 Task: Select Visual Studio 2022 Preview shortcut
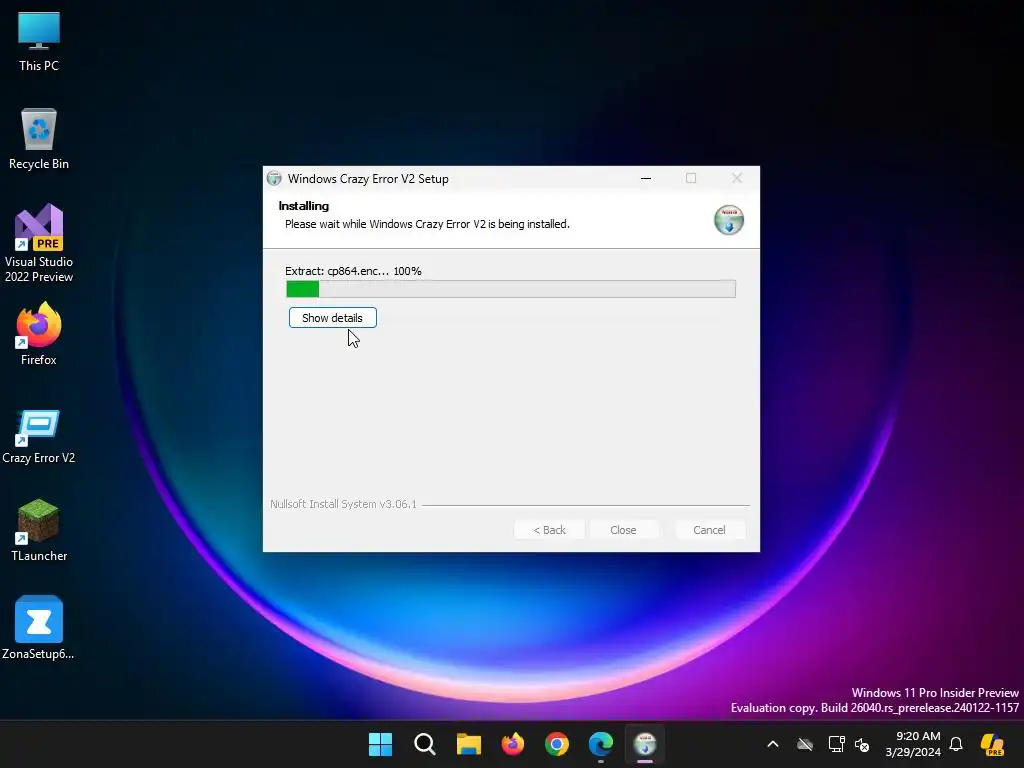tap(39, 243)
